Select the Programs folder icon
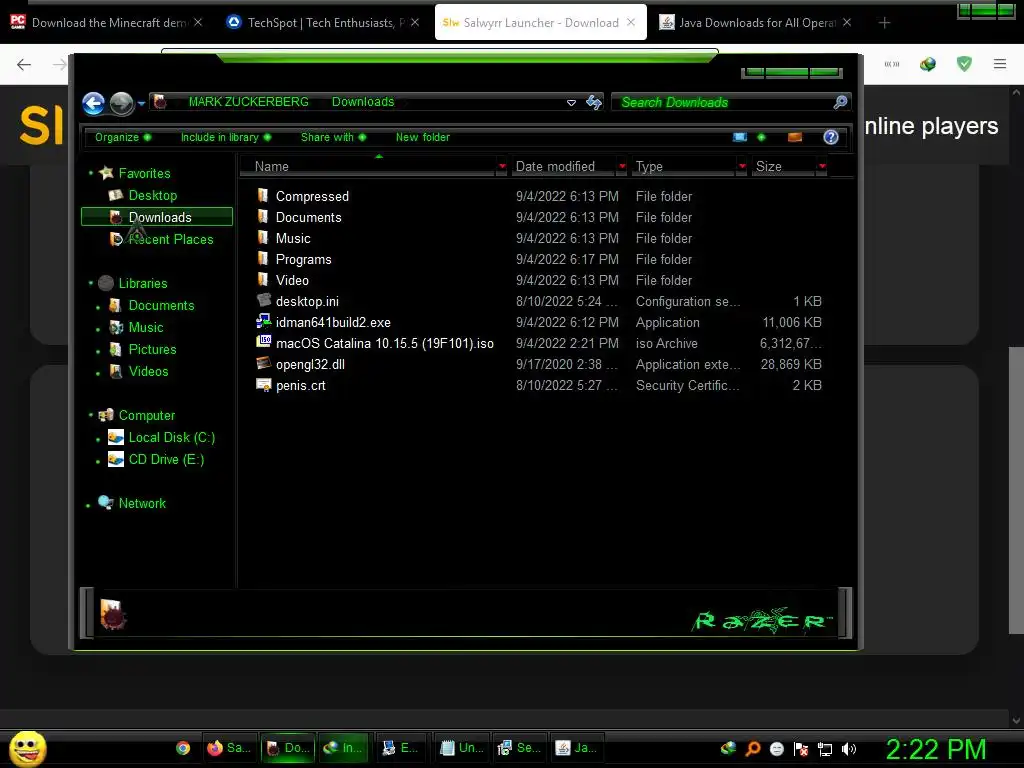This screenshot has height=768, width=1024. 263,259
